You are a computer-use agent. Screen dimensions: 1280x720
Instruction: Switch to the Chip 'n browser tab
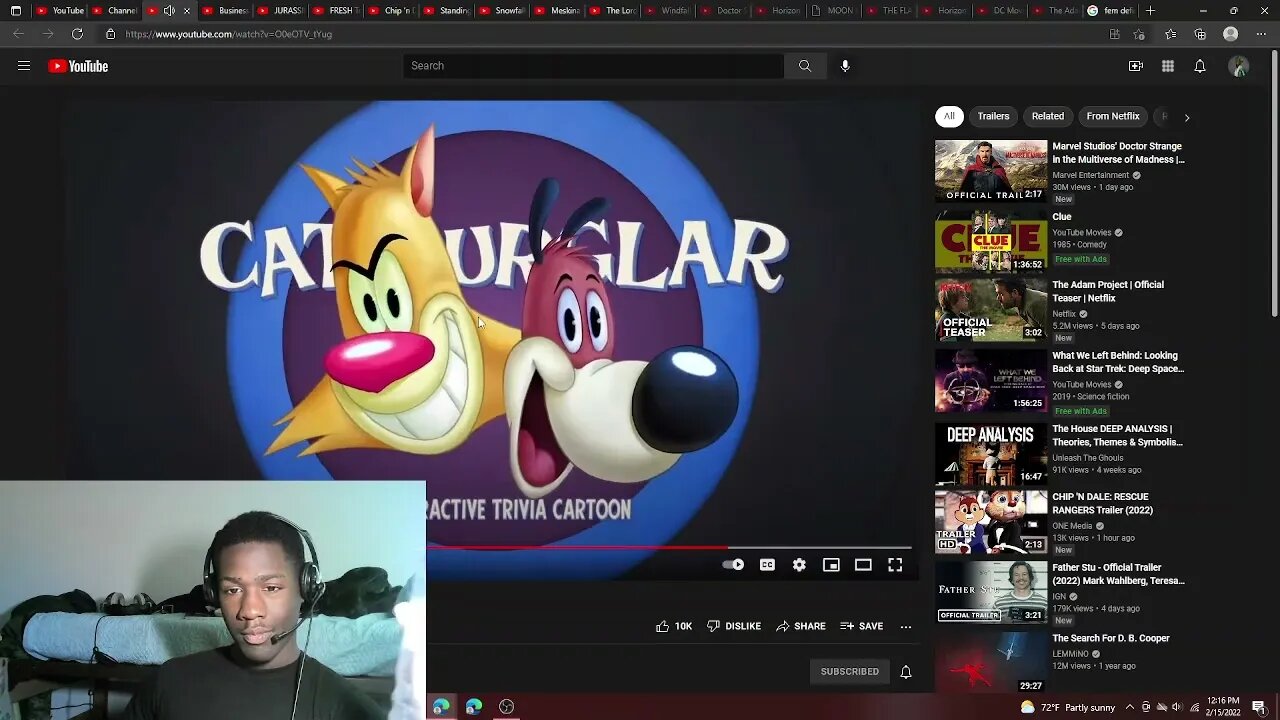[x=389, y=10]
